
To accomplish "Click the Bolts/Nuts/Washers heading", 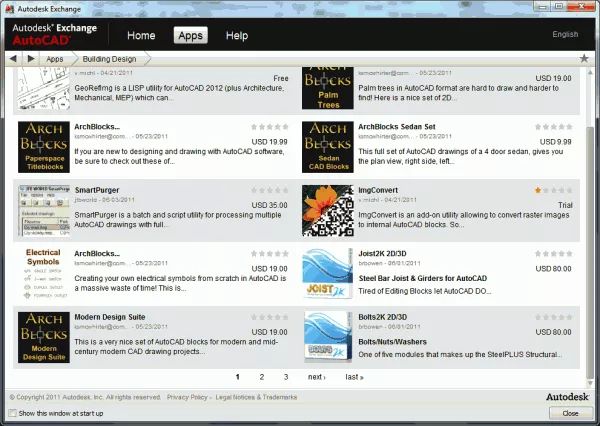I will pyautogui.click(x=392, y=342).
